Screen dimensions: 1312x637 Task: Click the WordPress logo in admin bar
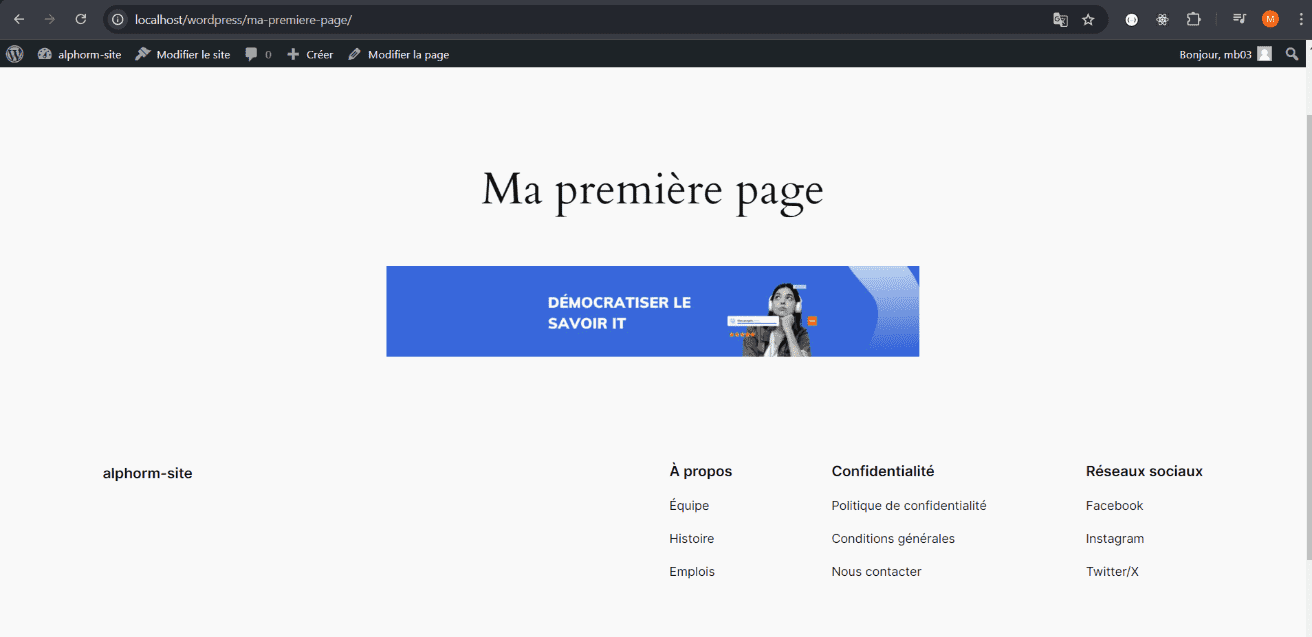point(15,54)
